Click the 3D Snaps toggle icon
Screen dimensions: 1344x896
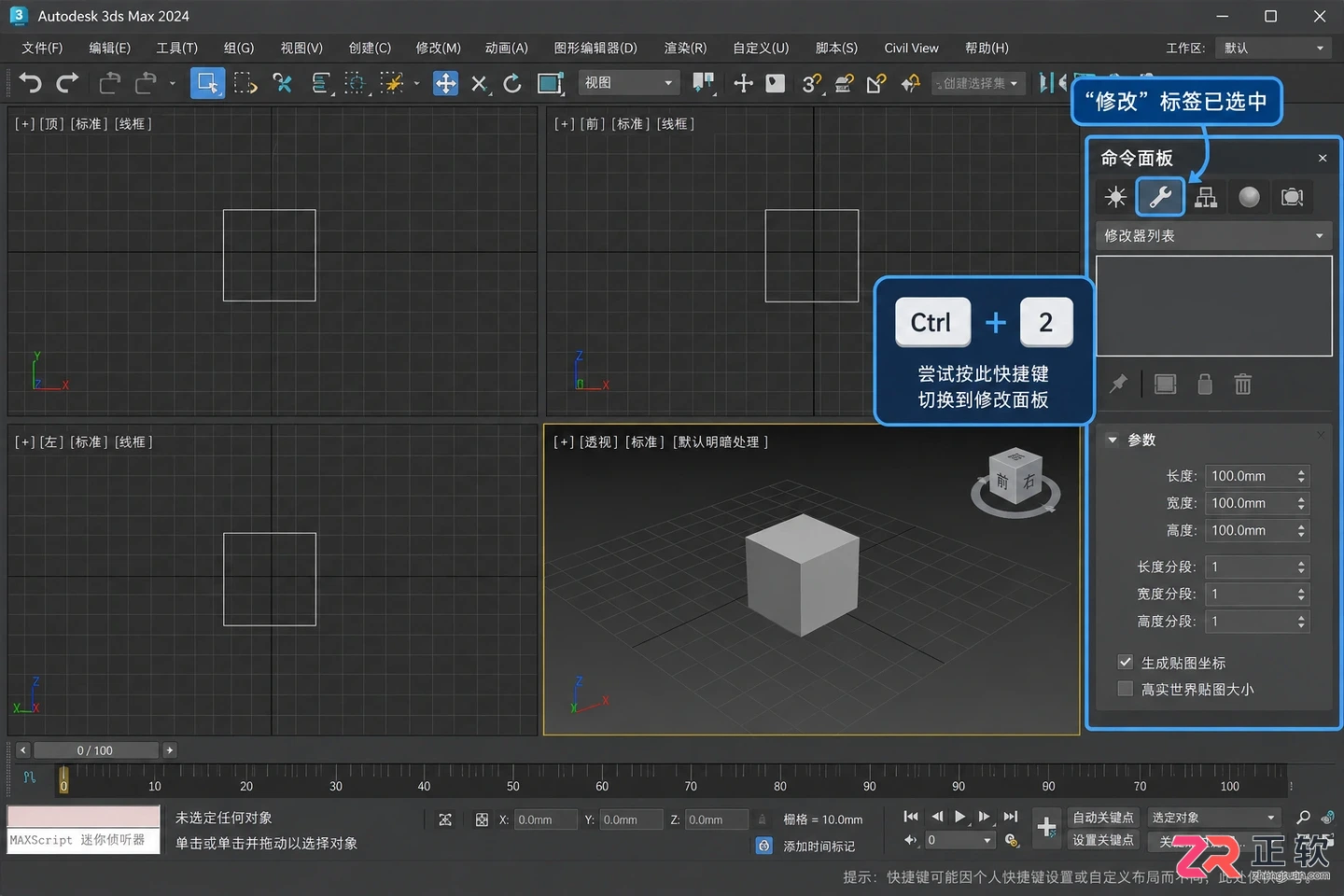[811, 84]
